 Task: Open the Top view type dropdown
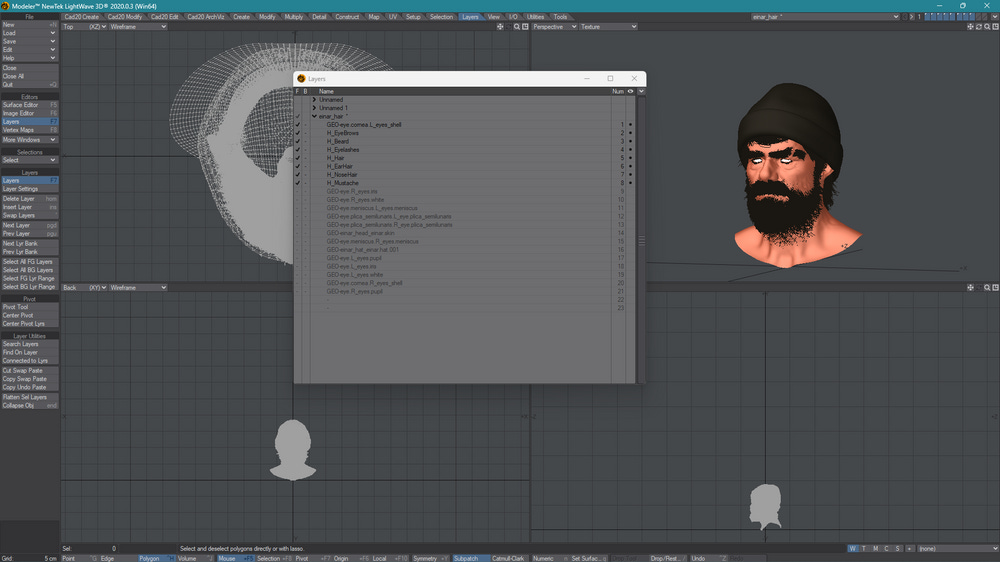(x=84, y=27)
